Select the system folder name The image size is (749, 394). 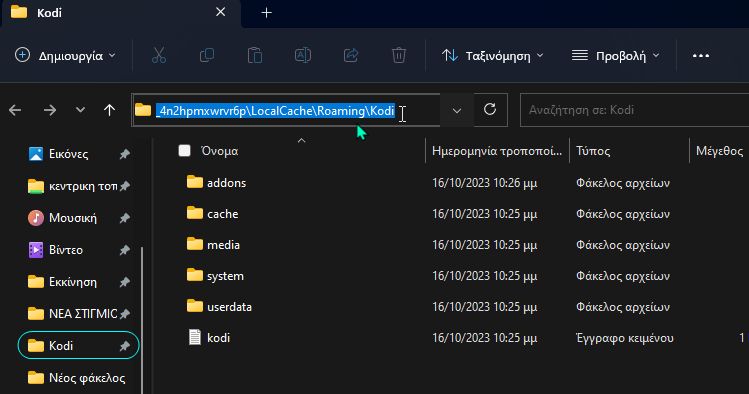225,276
